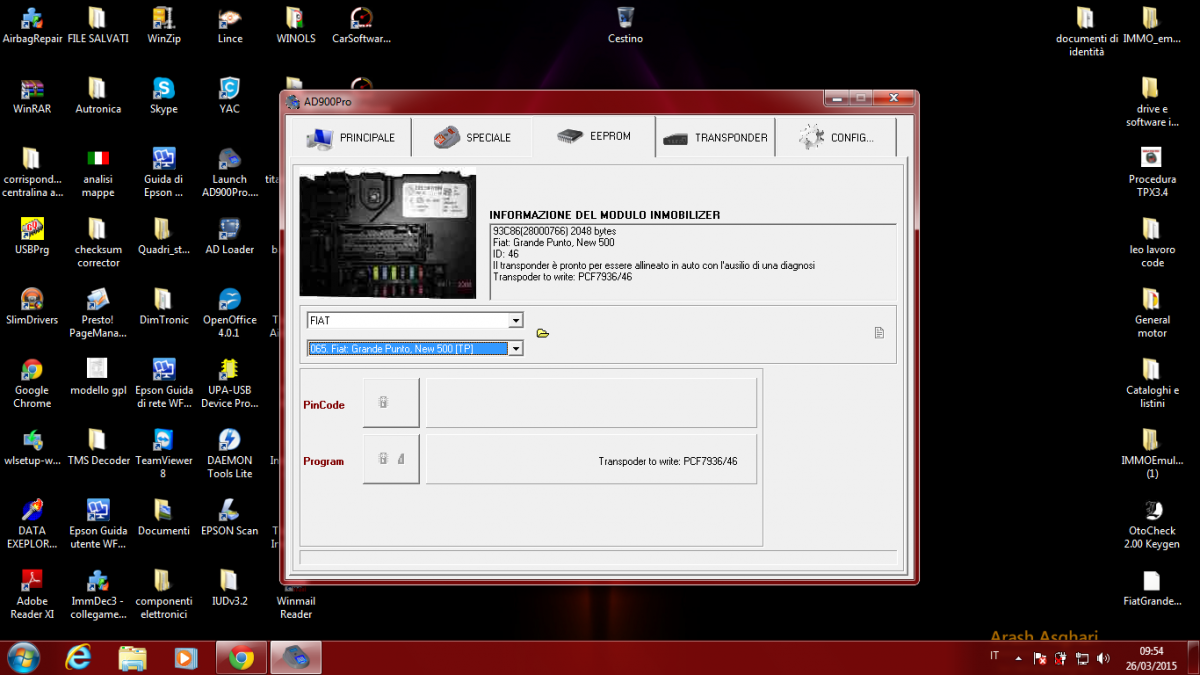Click the PinCode read button
1200x675 pixels.
[x=391, y=403]
